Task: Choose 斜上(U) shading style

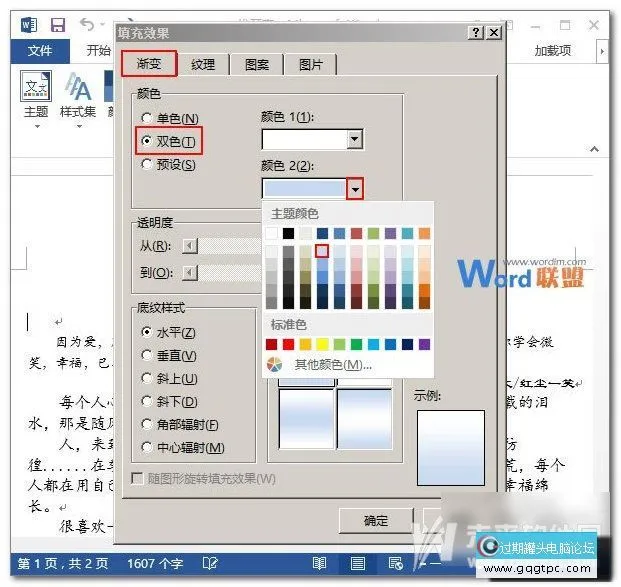Action: point(169,378)
